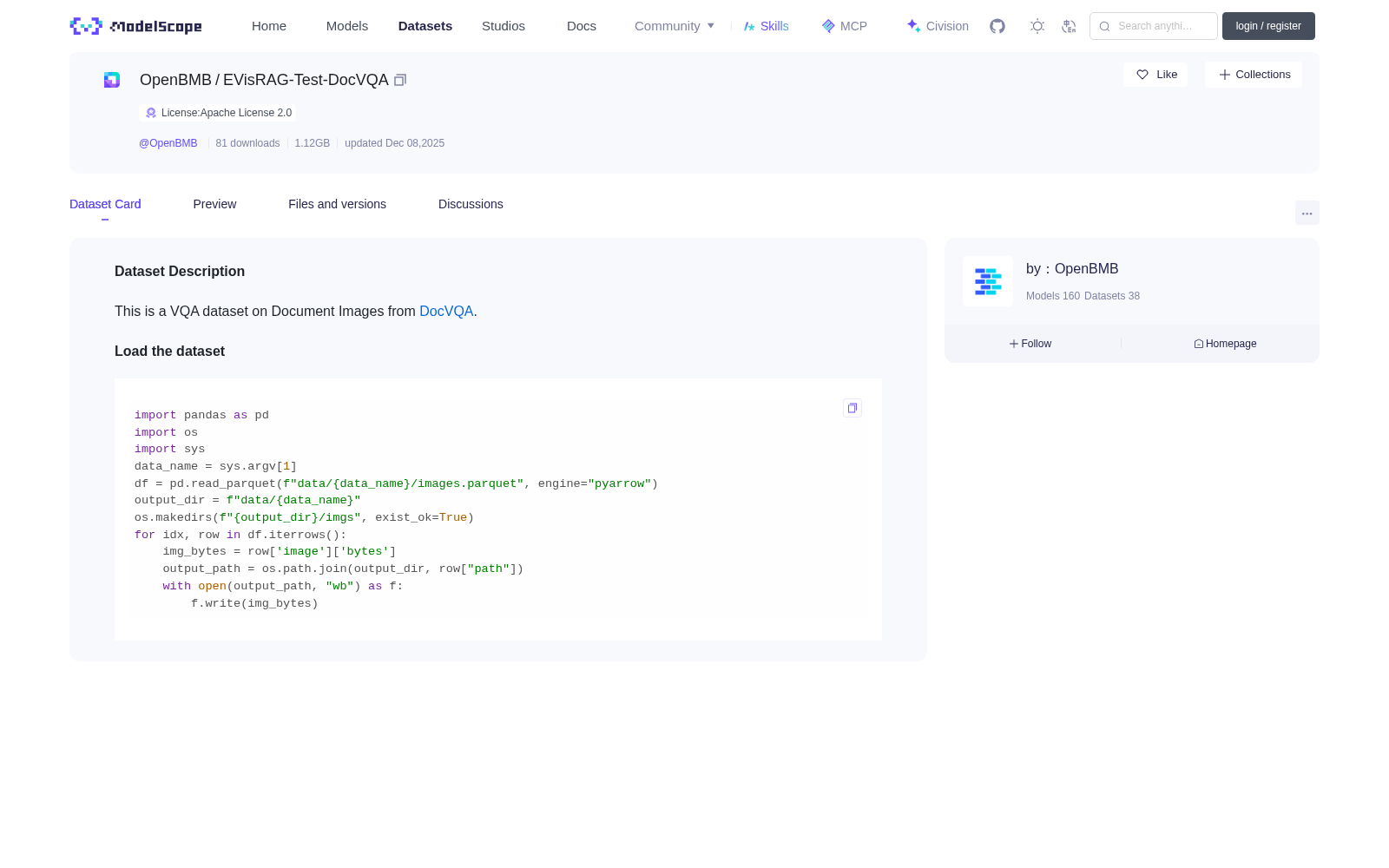Screen dimensions: 1389x868
Task: Open the GitHub icon link
Action: (997, 26)
